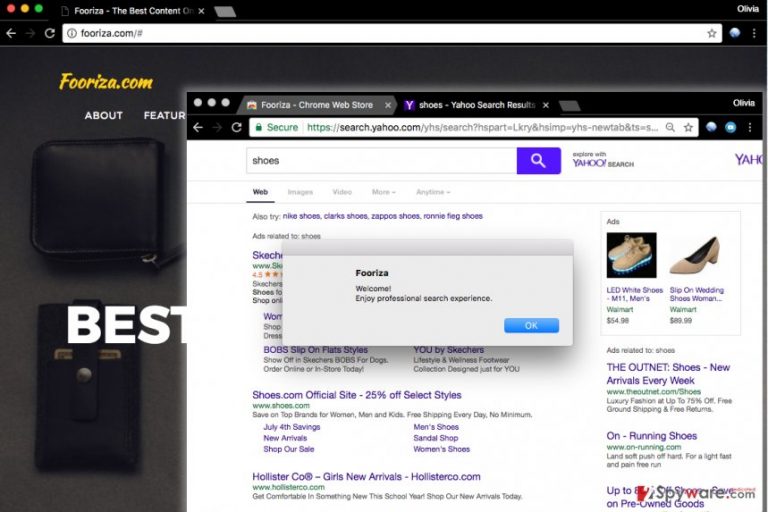Open Shoes.com Official Site result
768x512 pixels.
coord(357,395)
